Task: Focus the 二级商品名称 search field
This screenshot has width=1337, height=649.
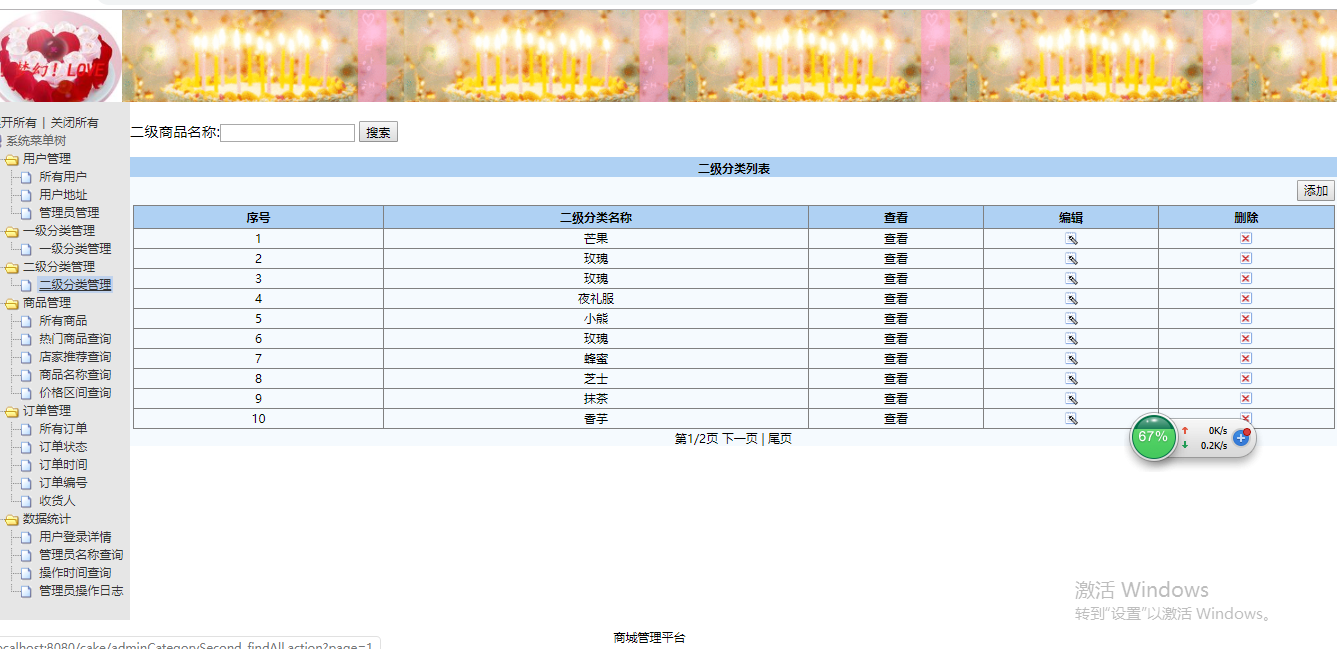Action: [288, 132]
